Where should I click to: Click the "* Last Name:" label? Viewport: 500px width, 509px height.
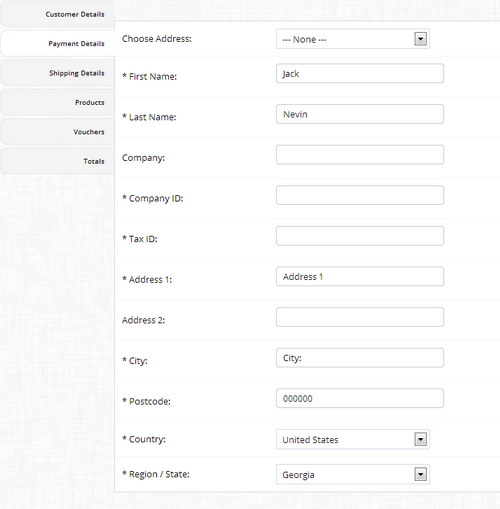(149, 117)
